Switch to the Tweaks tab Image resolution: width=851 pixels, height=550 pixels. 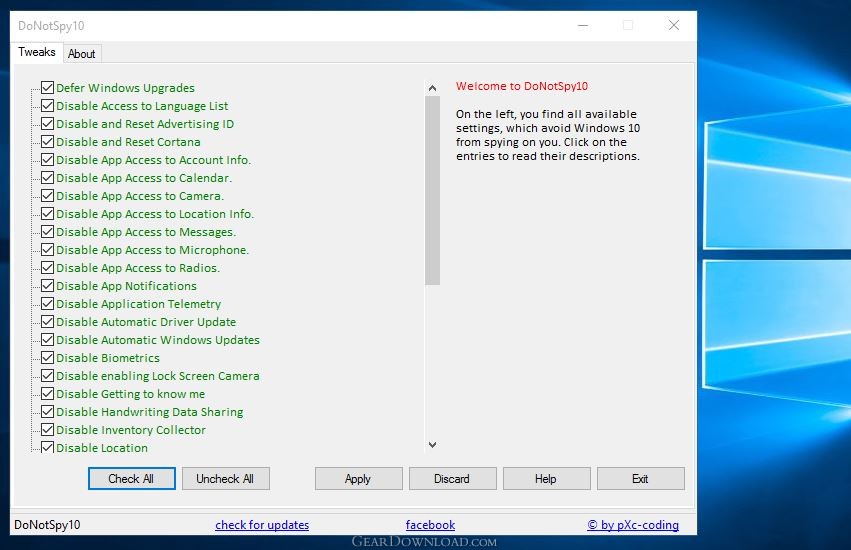(x=36, y=52)
